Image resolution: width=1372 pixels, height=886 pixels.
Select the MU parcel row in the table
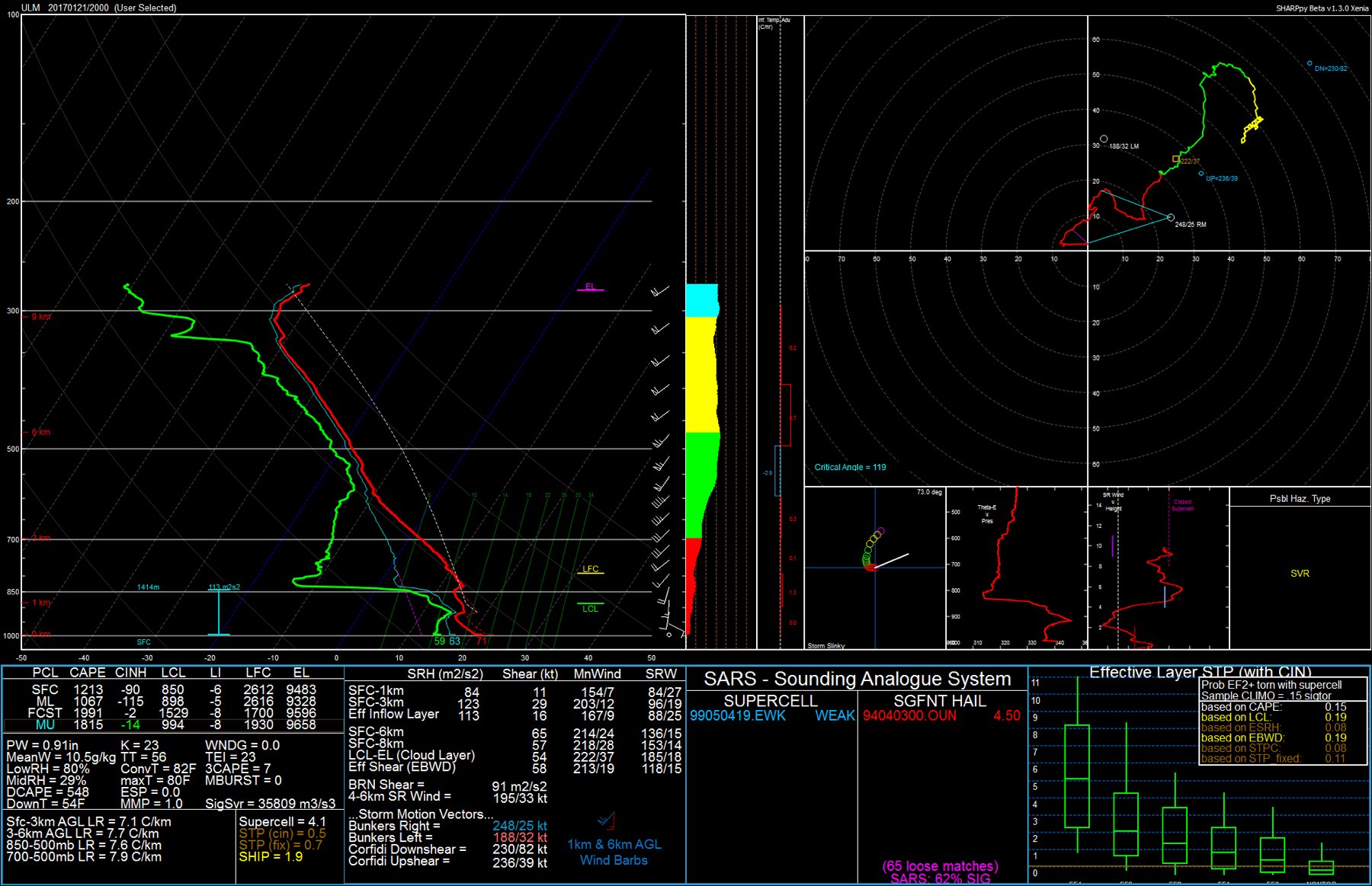172,724
